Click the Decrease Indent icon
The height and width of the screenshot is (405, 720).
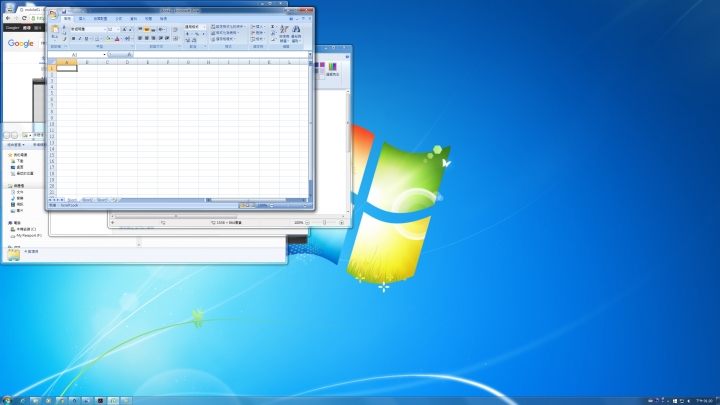[161, 38]
